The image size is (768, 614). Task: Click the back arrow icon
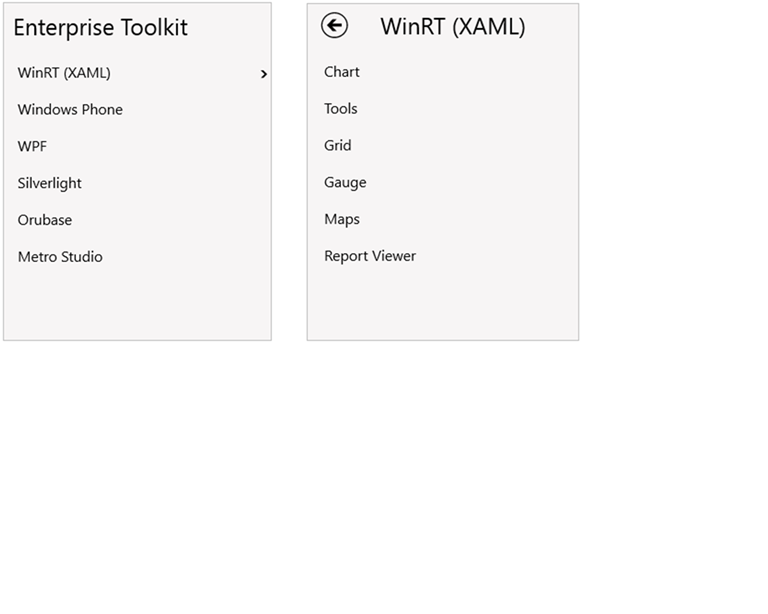pyautogui.click(x=334, y=26)
